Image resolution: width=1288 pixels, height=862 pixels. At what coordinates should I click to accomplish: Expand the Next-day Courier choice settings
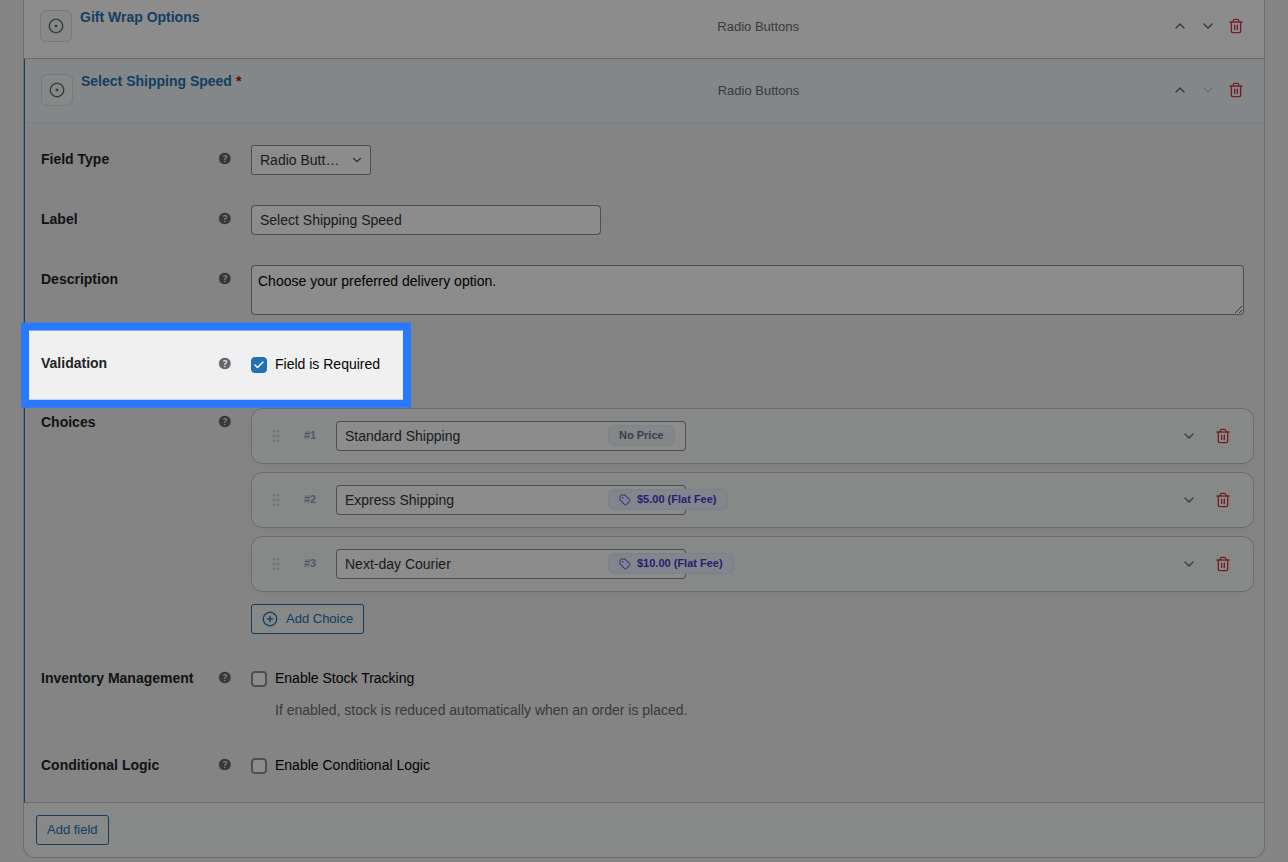pyautogui.click(x=1189, y=564)
